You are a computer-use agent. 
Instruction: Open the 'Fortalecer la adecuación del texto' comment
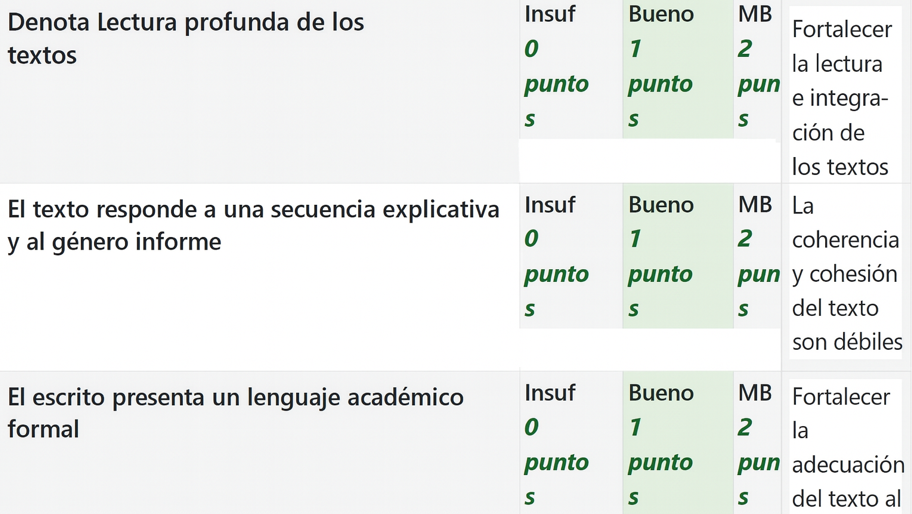tap(846, 447)
